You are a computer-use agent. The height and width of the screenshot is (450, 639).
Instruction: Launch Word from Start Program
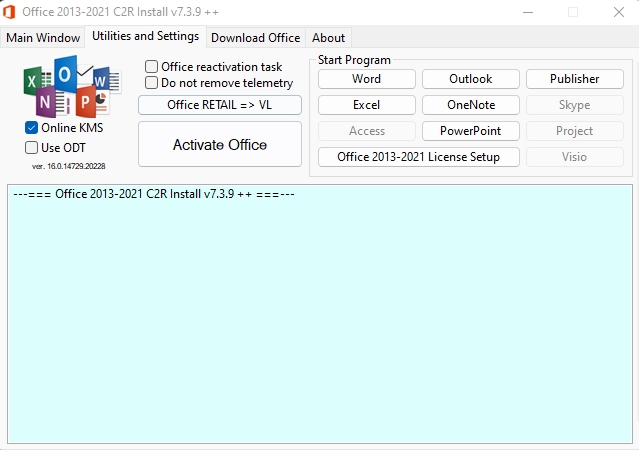366,79
